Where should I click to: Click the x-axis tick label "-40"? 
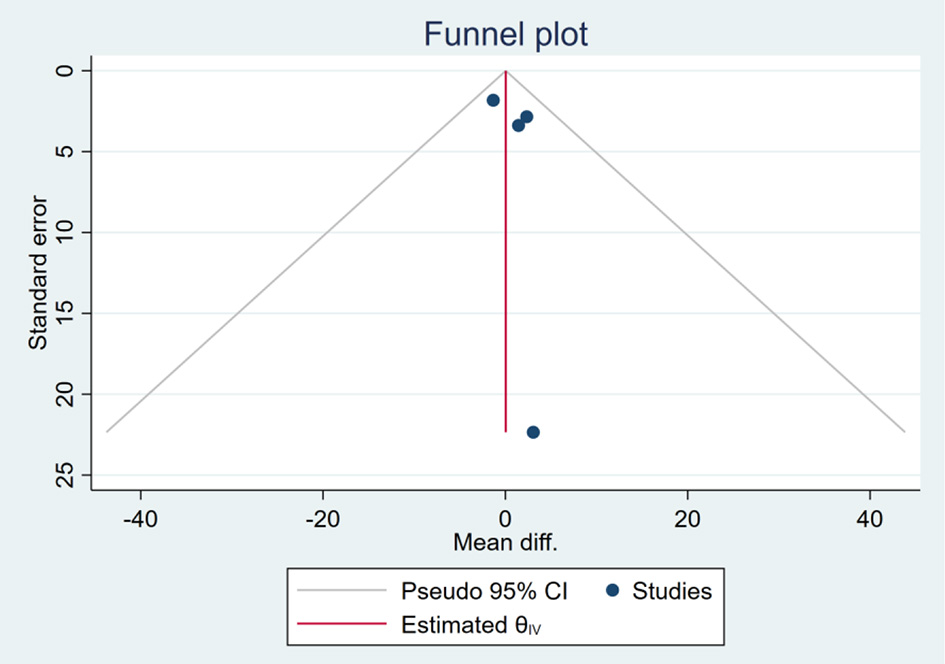(x=139, y=519)
